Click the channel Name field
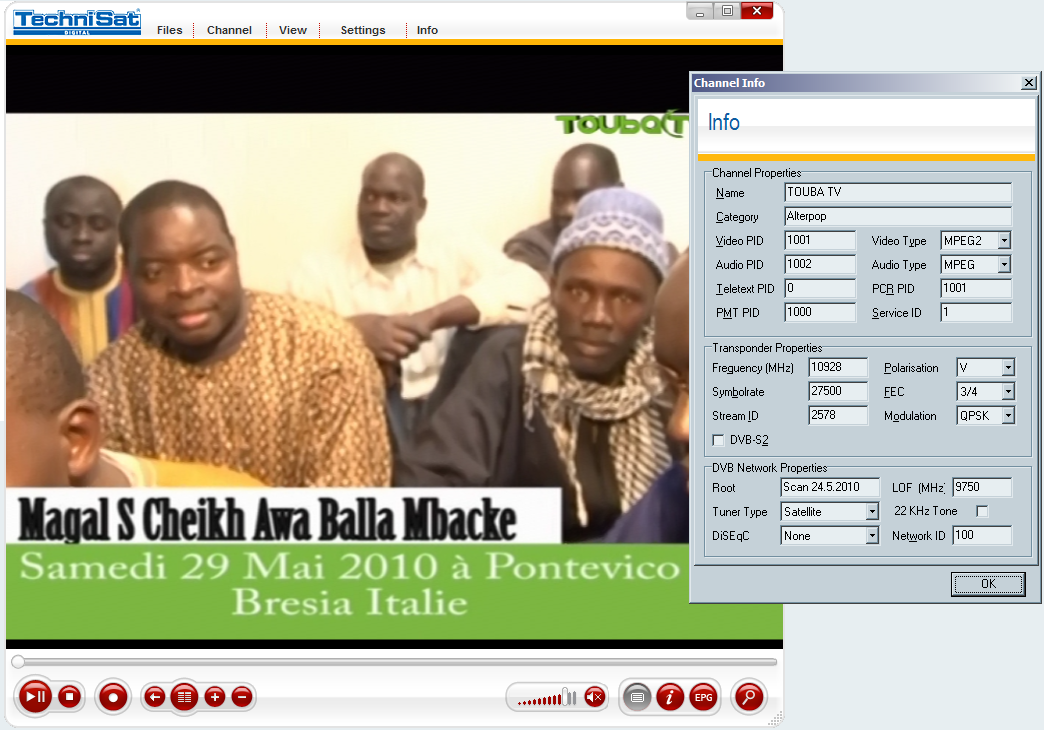 (898, 192)
